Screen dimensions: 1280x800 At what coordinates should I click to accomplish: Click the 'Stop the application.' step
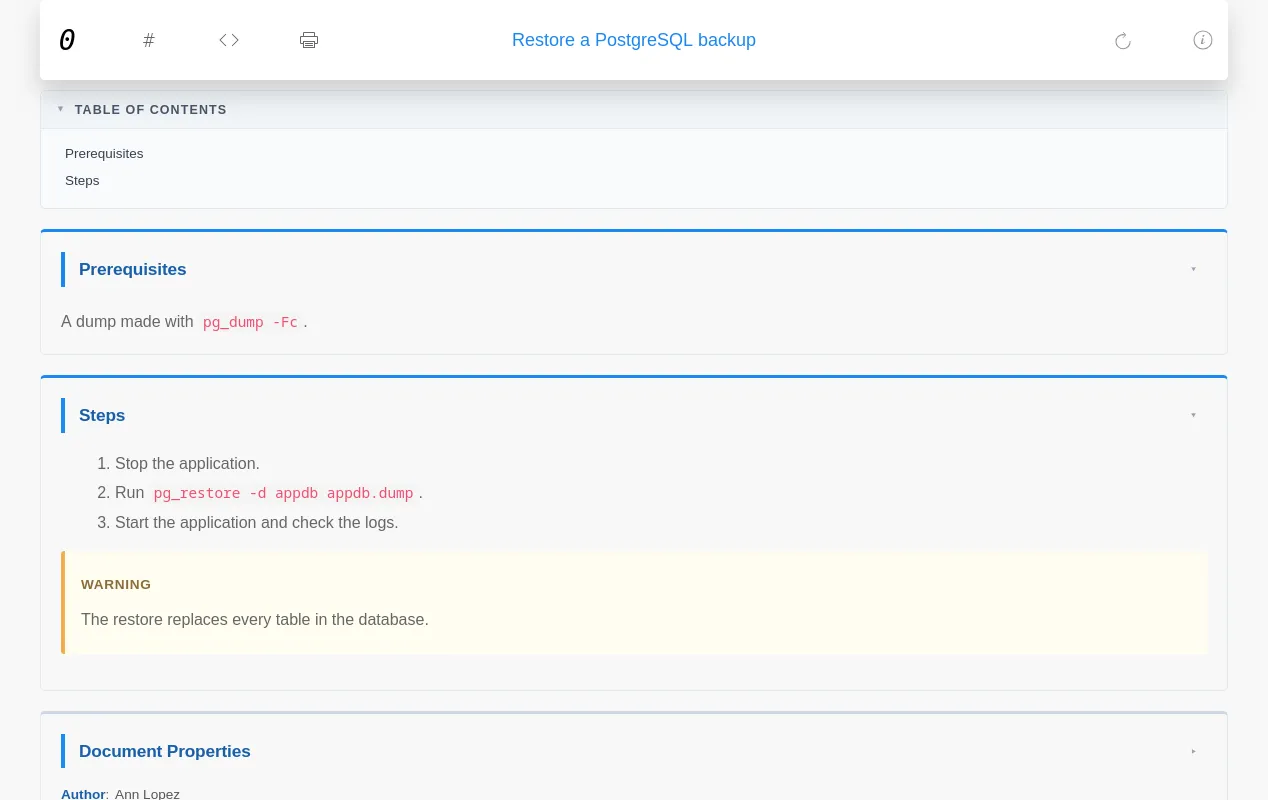click(187, 464)
